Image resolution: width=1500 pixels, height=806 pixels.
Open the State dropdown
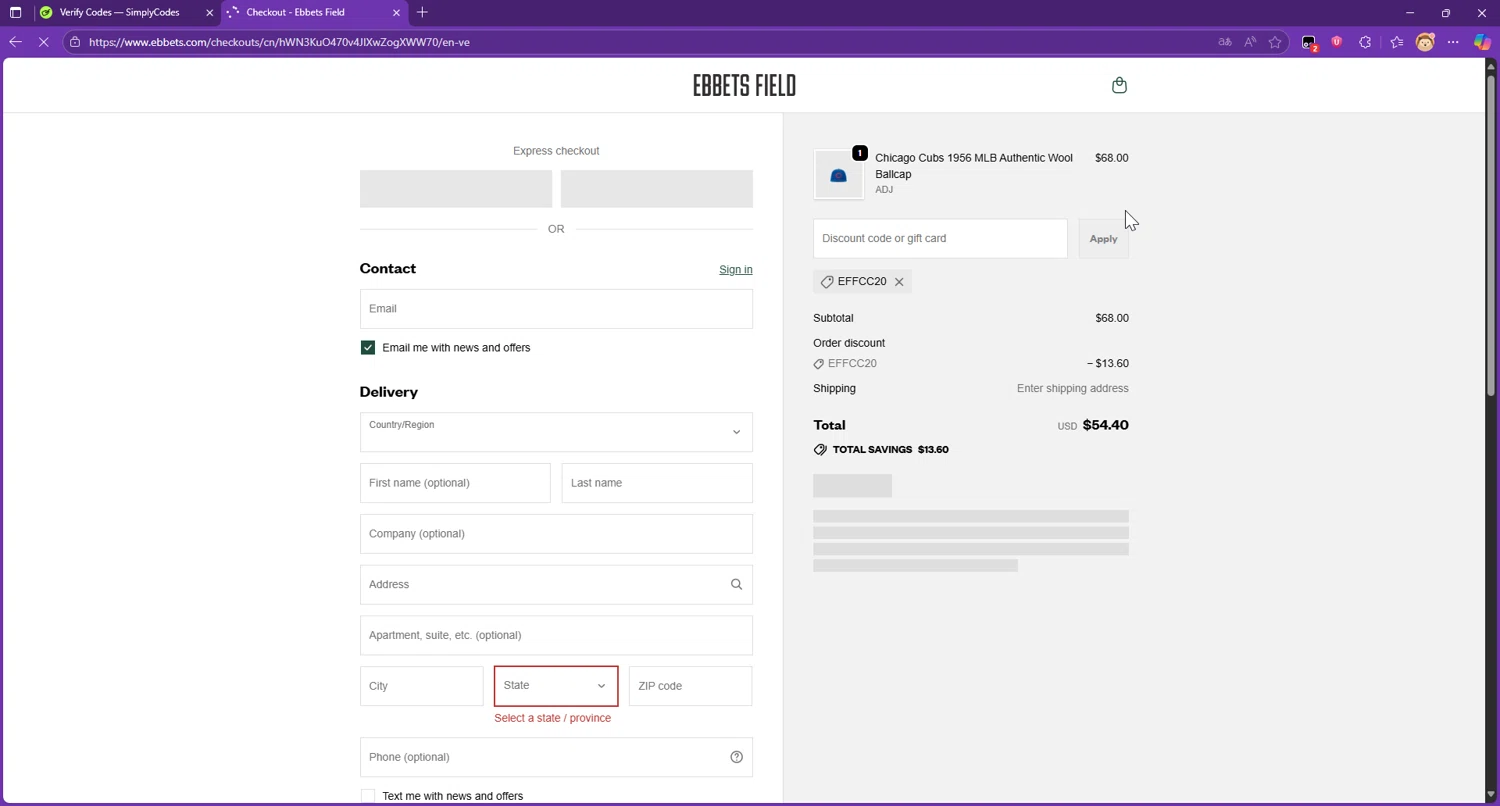(x=556, y=686)
